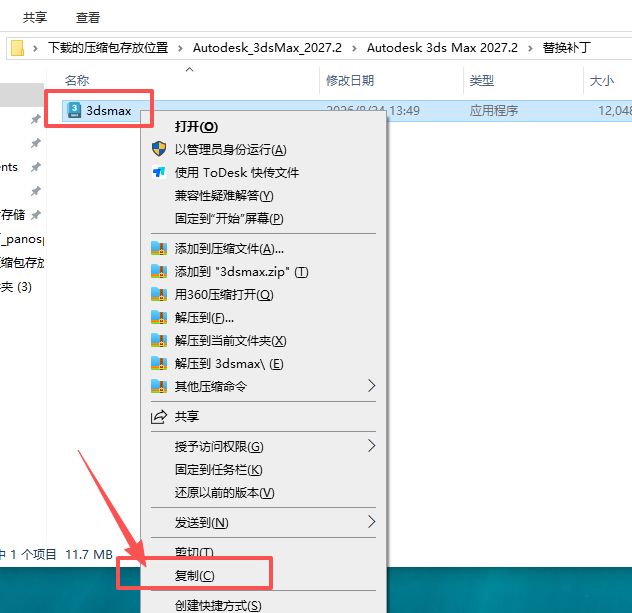Choose 共享 in context menu
This screenshot has width=632, height=613.
tap(263, 416)
